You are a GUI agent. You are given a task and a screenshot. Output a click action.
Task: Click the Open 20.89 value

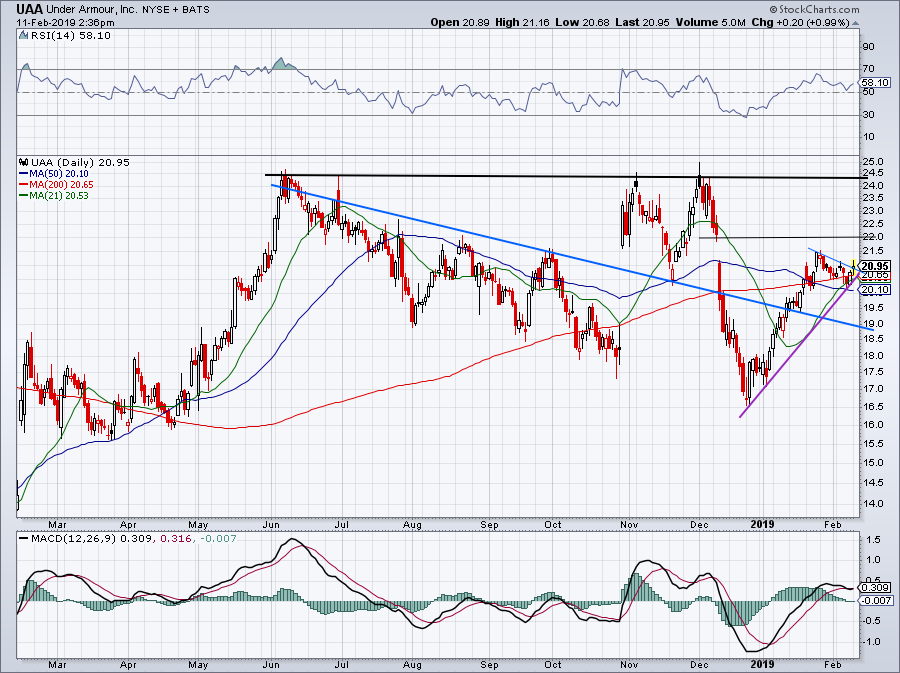[460, 22]
